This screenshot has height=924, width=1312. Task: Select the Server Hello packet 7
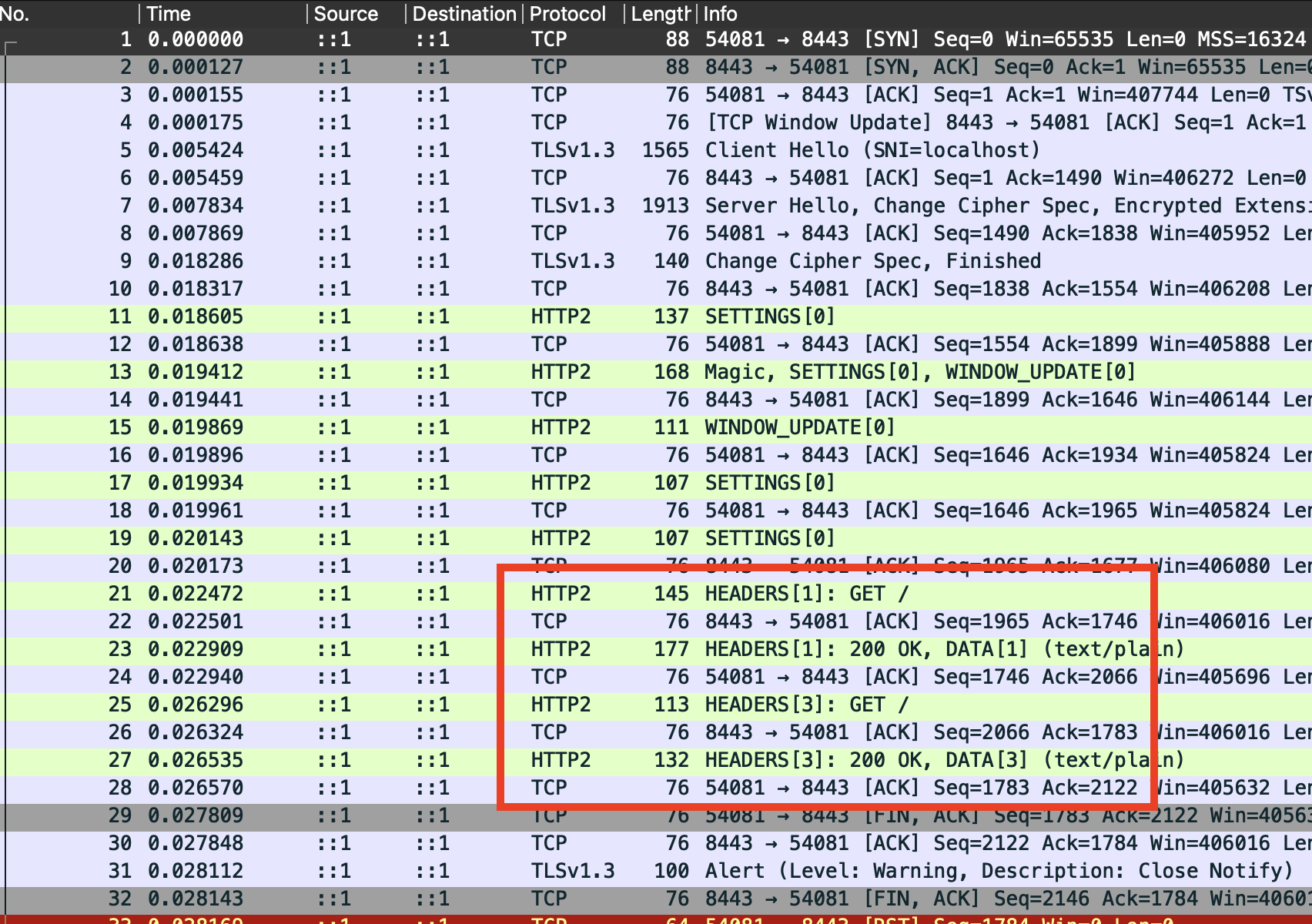click(656, 206)
